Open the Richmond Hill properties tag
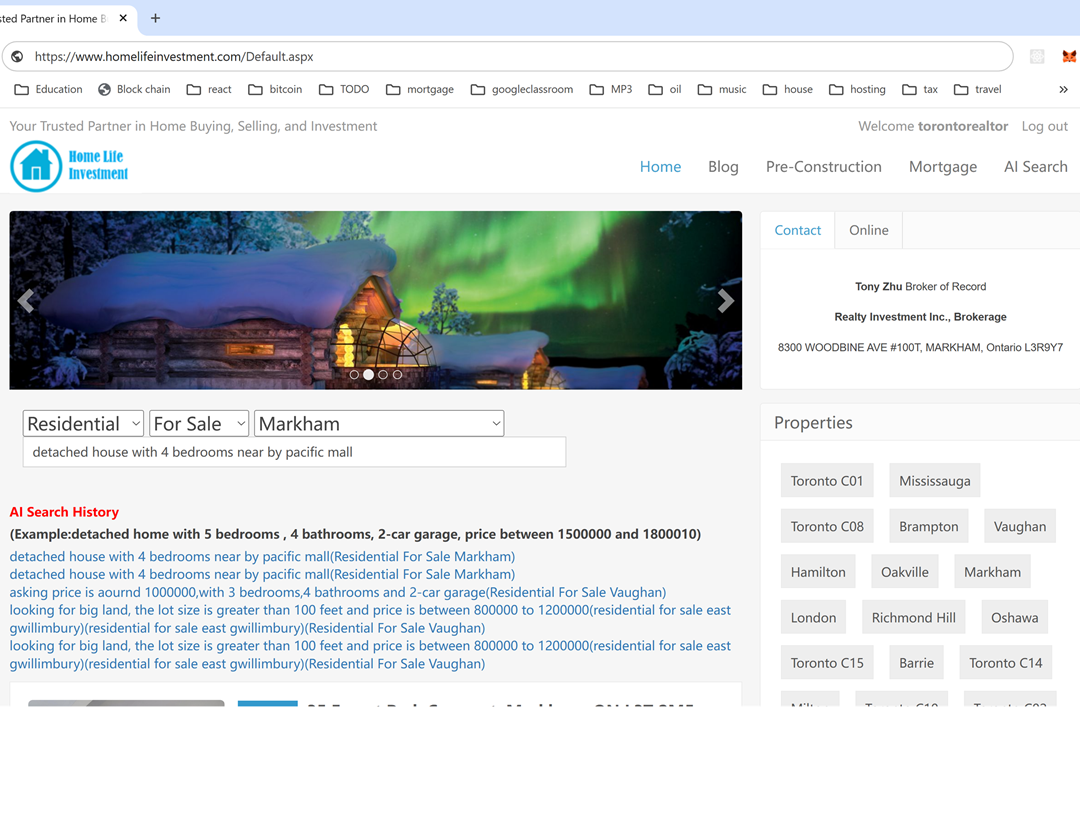1080x832 pixels. [x=914, y=617]
